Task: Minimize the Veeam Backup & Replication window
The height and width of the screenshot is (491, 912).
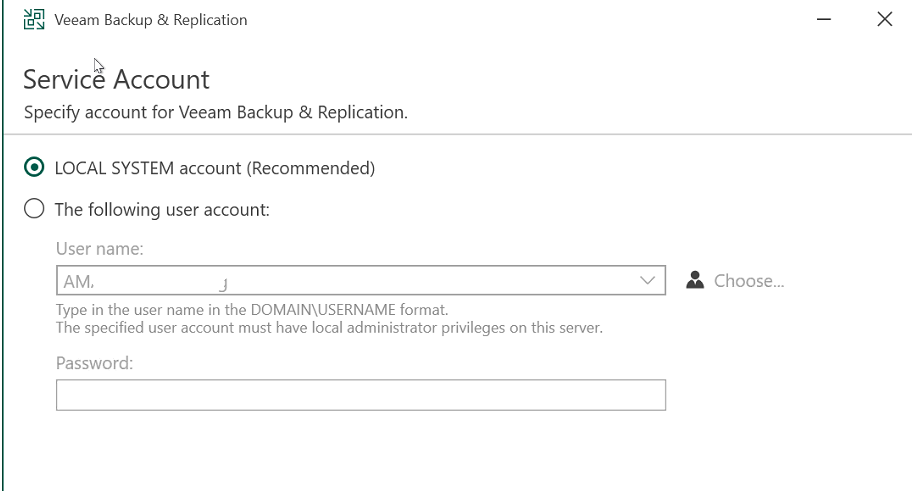Action: pyautogui.click(x=825, y=20)
